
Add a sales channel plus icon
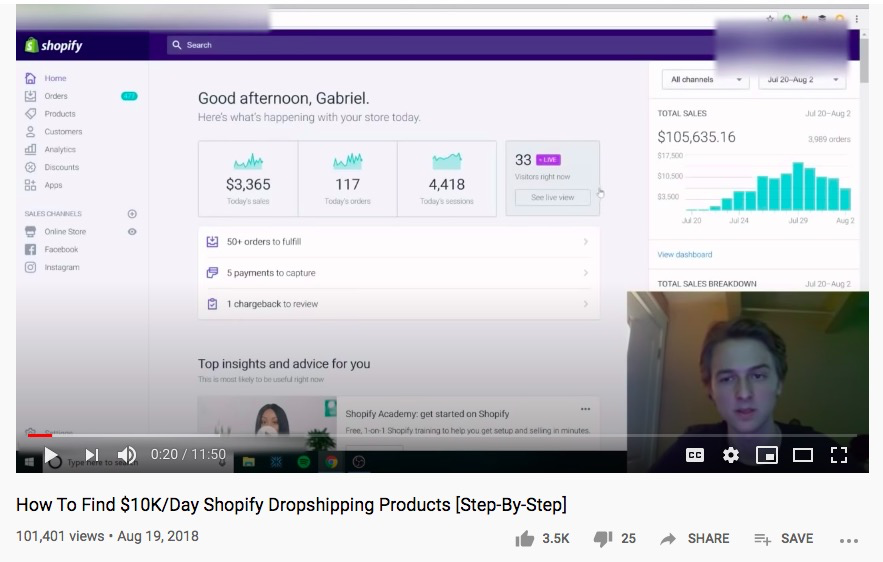132,214
